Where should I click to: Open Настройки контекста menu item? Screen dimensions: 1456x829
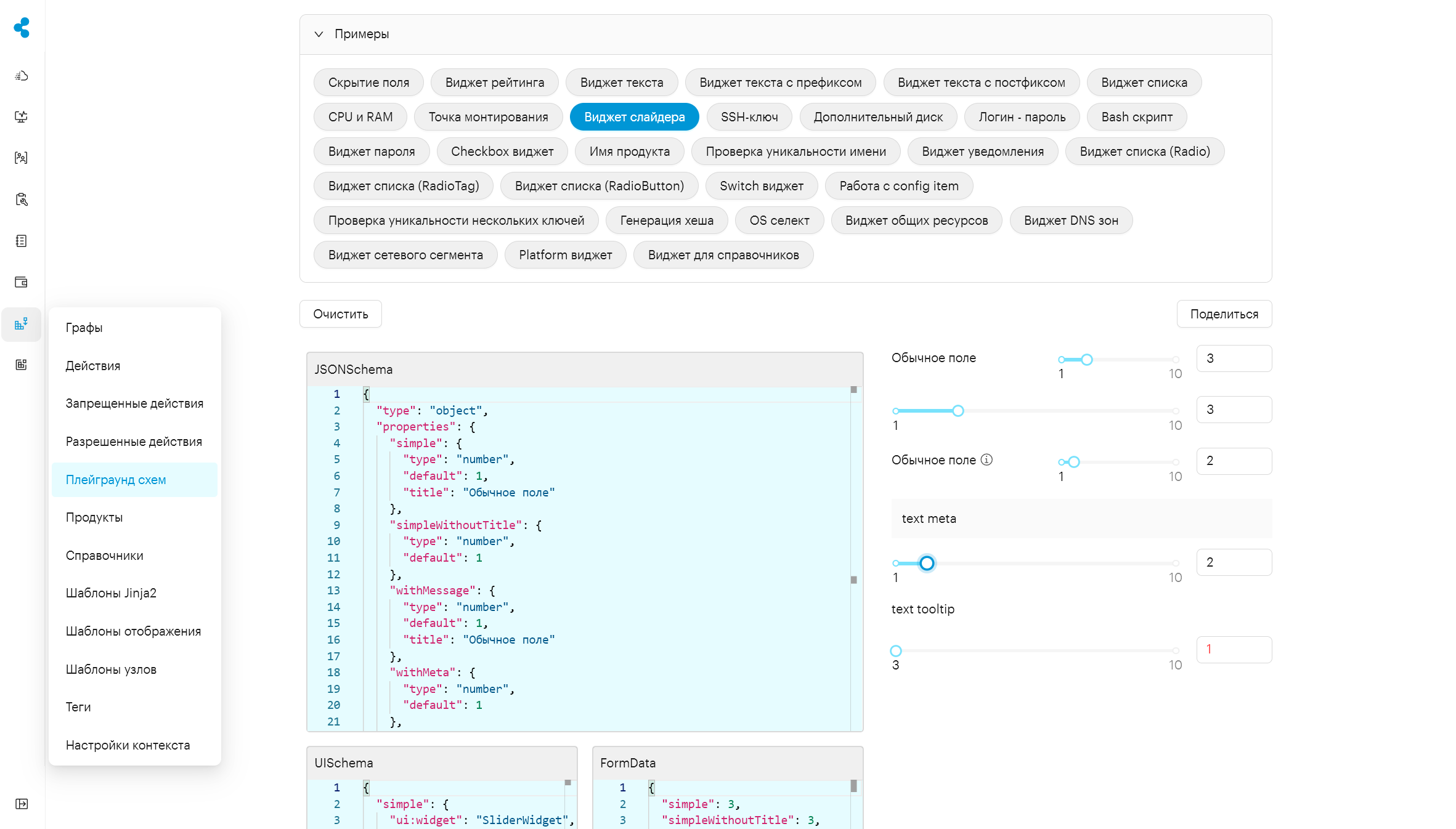tap(135, 745)
